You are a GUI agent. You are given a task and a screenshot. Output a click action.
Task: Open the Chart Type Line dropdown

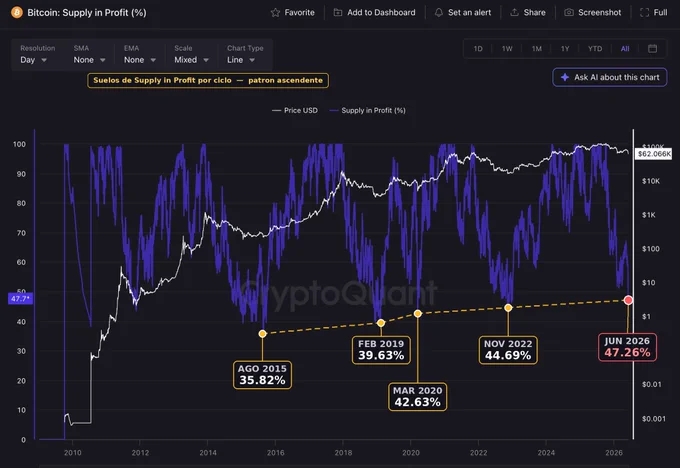pos(241,60)
